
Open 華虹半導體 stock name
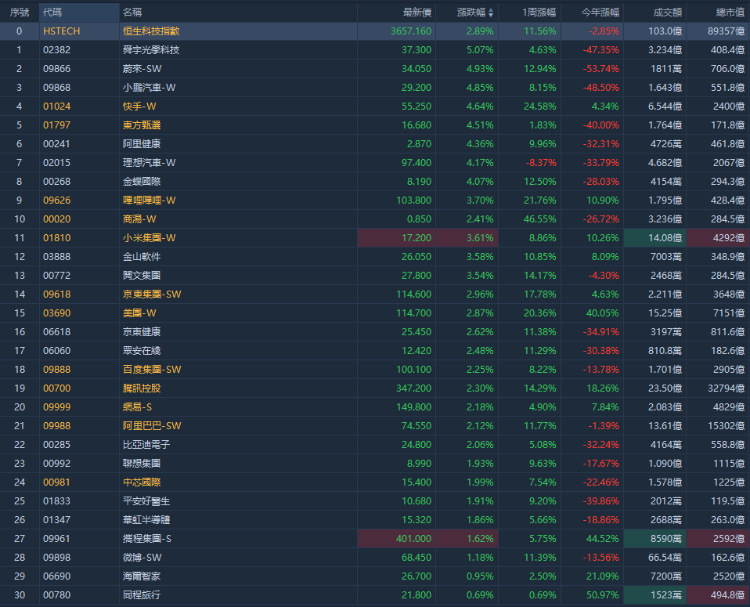[146, 519]
